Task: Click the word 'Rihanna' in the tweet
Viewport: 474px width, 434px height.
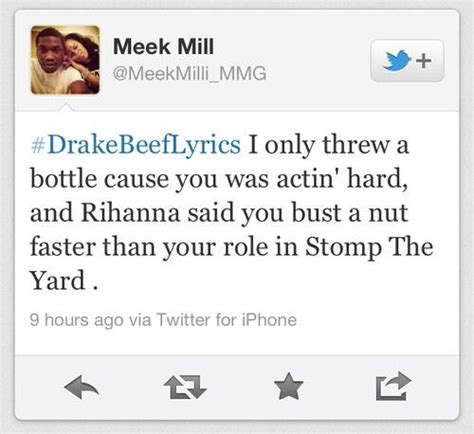Action: (x=131, y=213)
